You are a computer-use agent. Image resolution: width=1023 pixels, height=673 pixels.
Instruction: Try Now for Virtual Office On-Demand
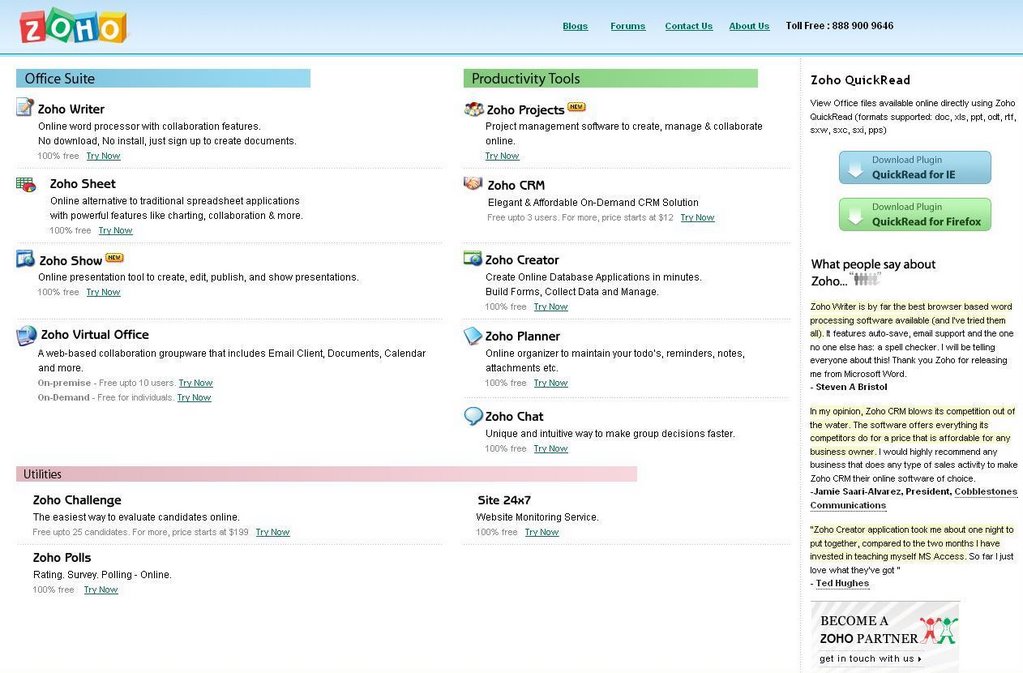click(194, 397)
